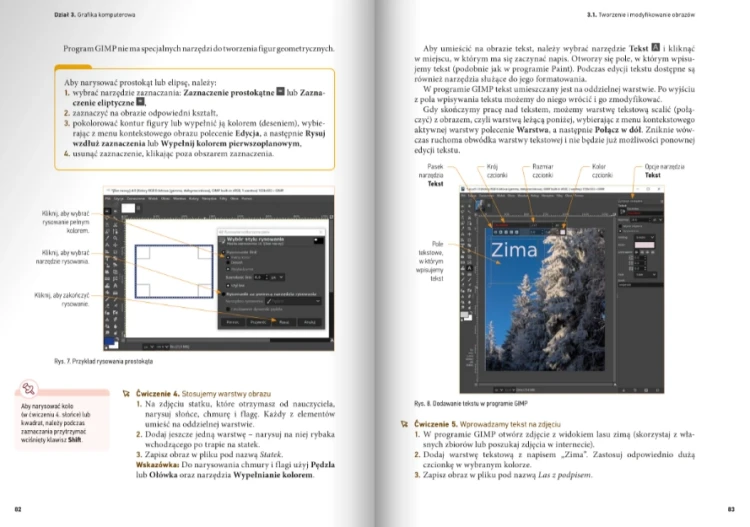Click the 'Zima' text on the canvas
Screen dimensions: 750x527
(514, 250)
